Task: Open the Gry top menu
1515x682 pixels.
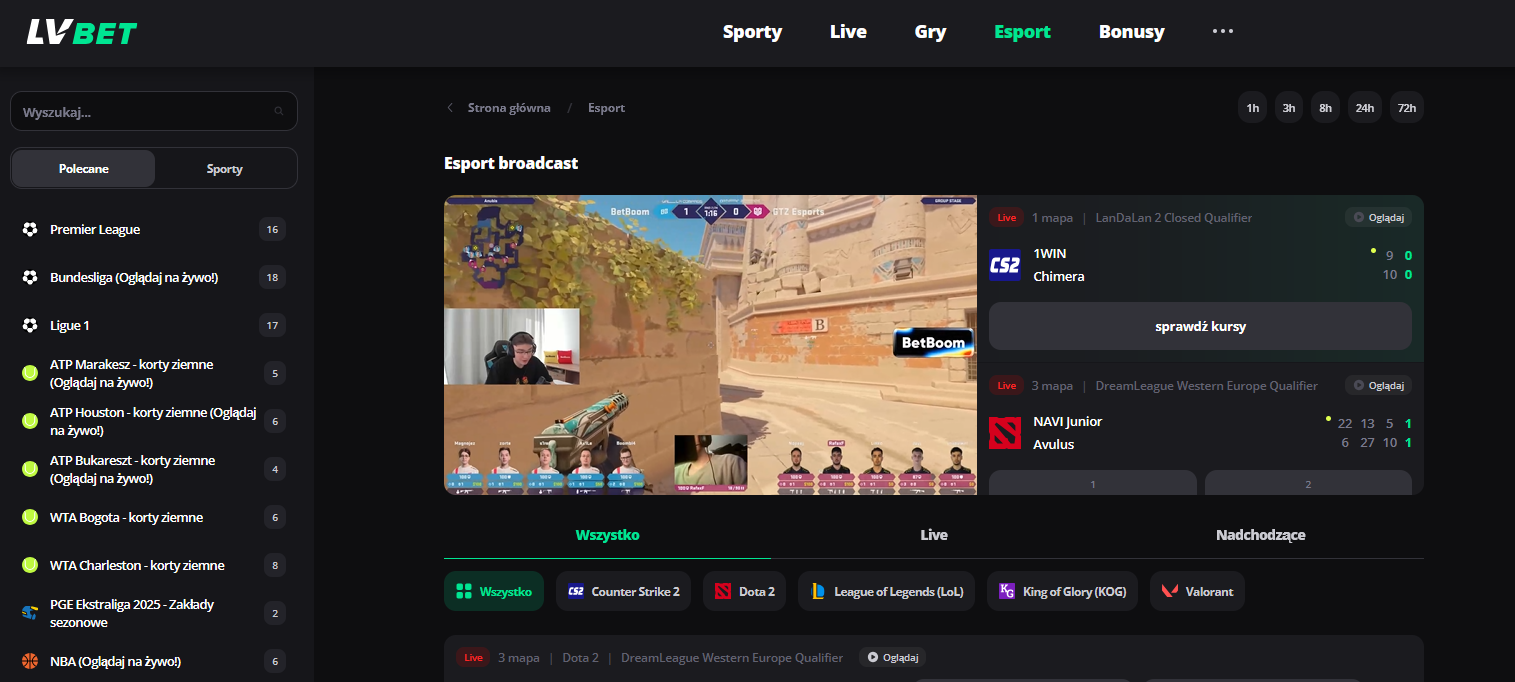Action: click(930, 32)
